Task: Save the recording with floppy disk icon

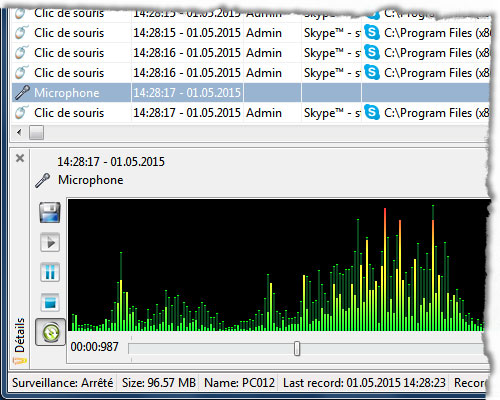Action: (50, 212)
